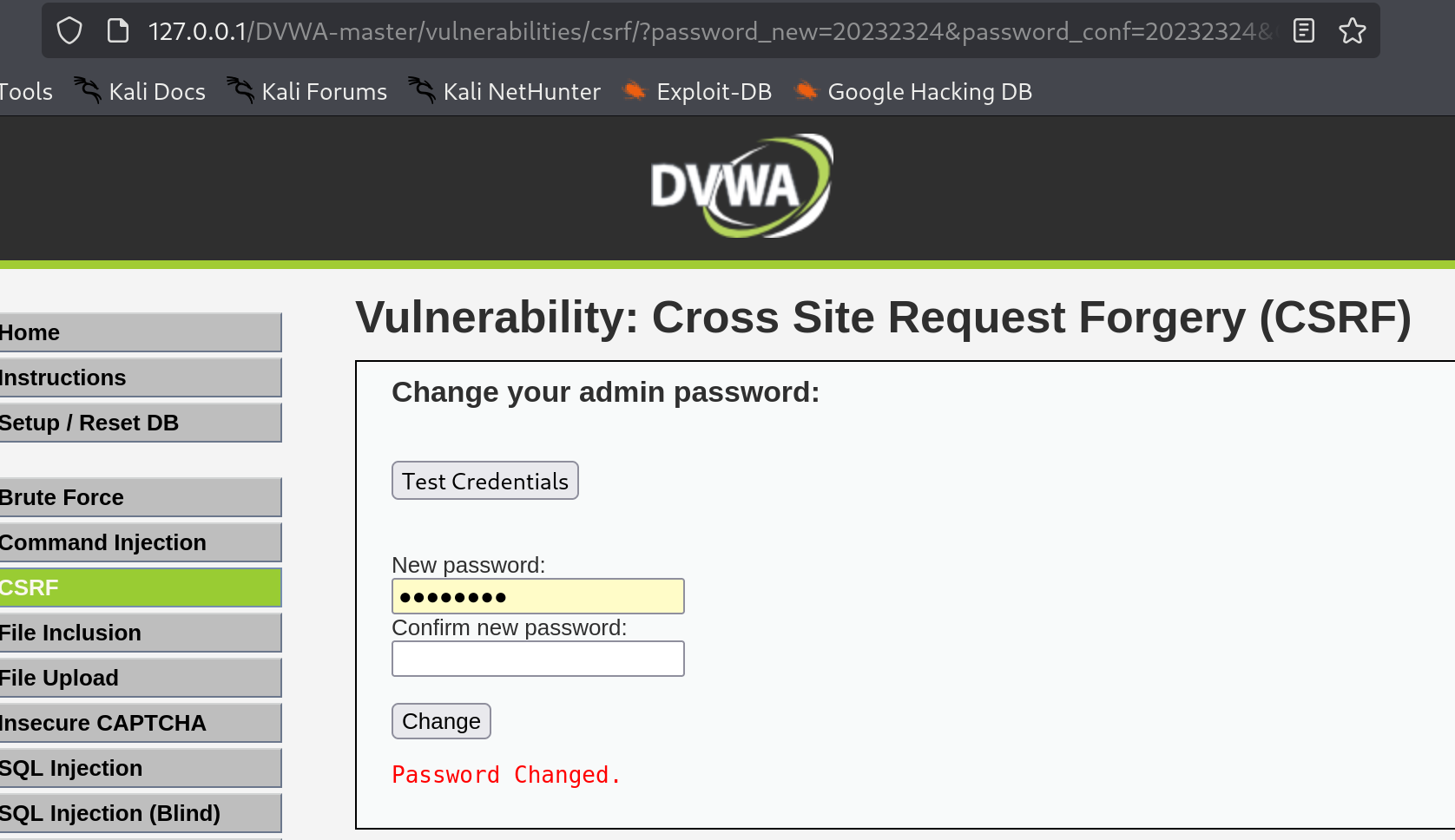Viewport: 1455px width, 840px height.
Task: Click the DVWA logo
Action: [741, 186]
